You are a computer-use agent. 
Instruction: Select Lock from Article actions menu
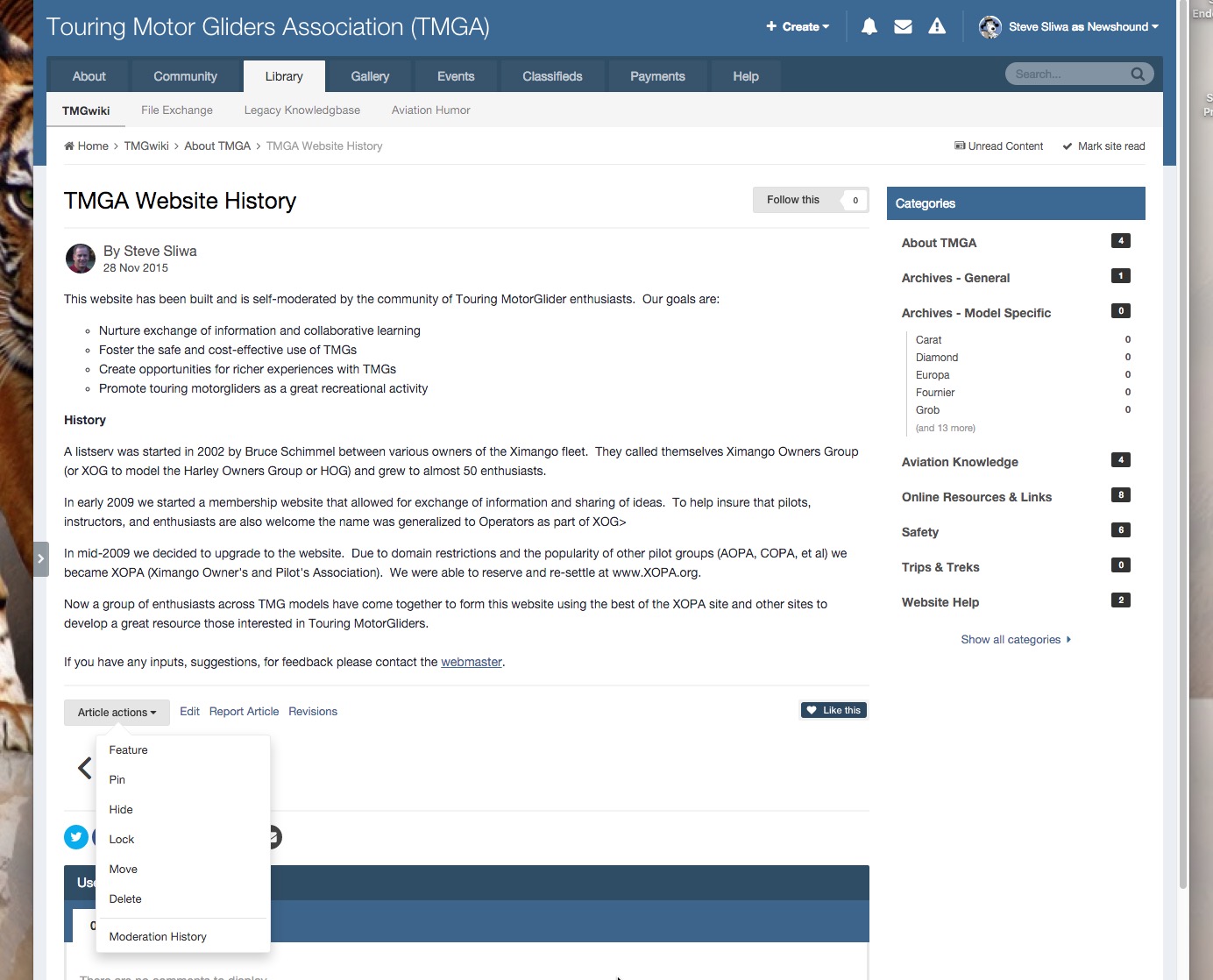[122, 840]
